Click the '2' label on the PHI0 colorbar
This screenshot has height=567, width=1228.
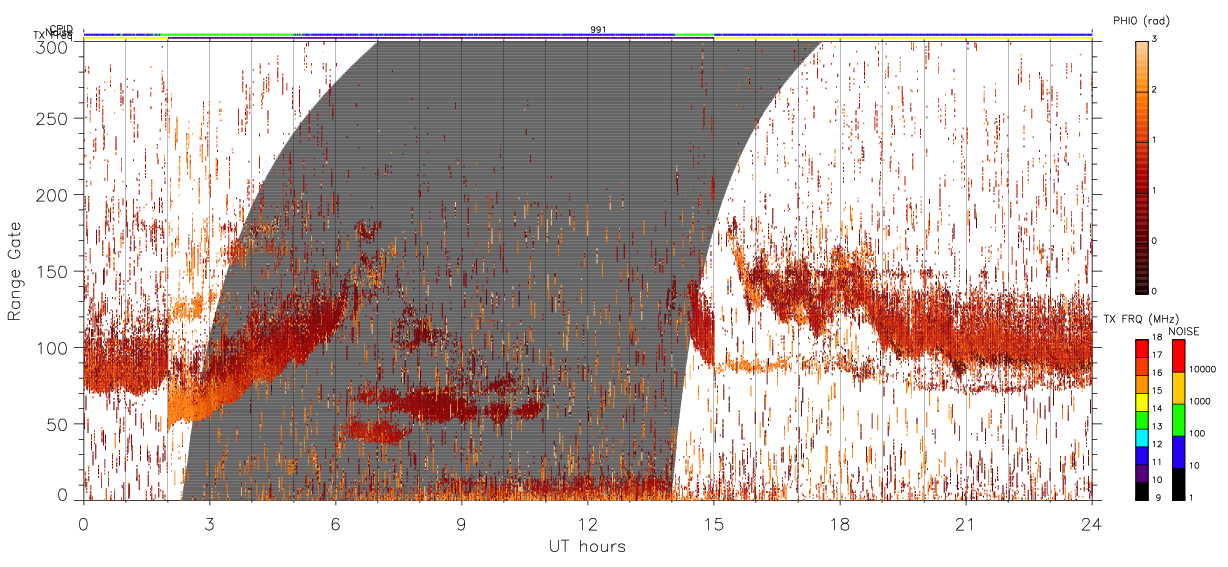pyautogui.click(x=1155, y=91)
